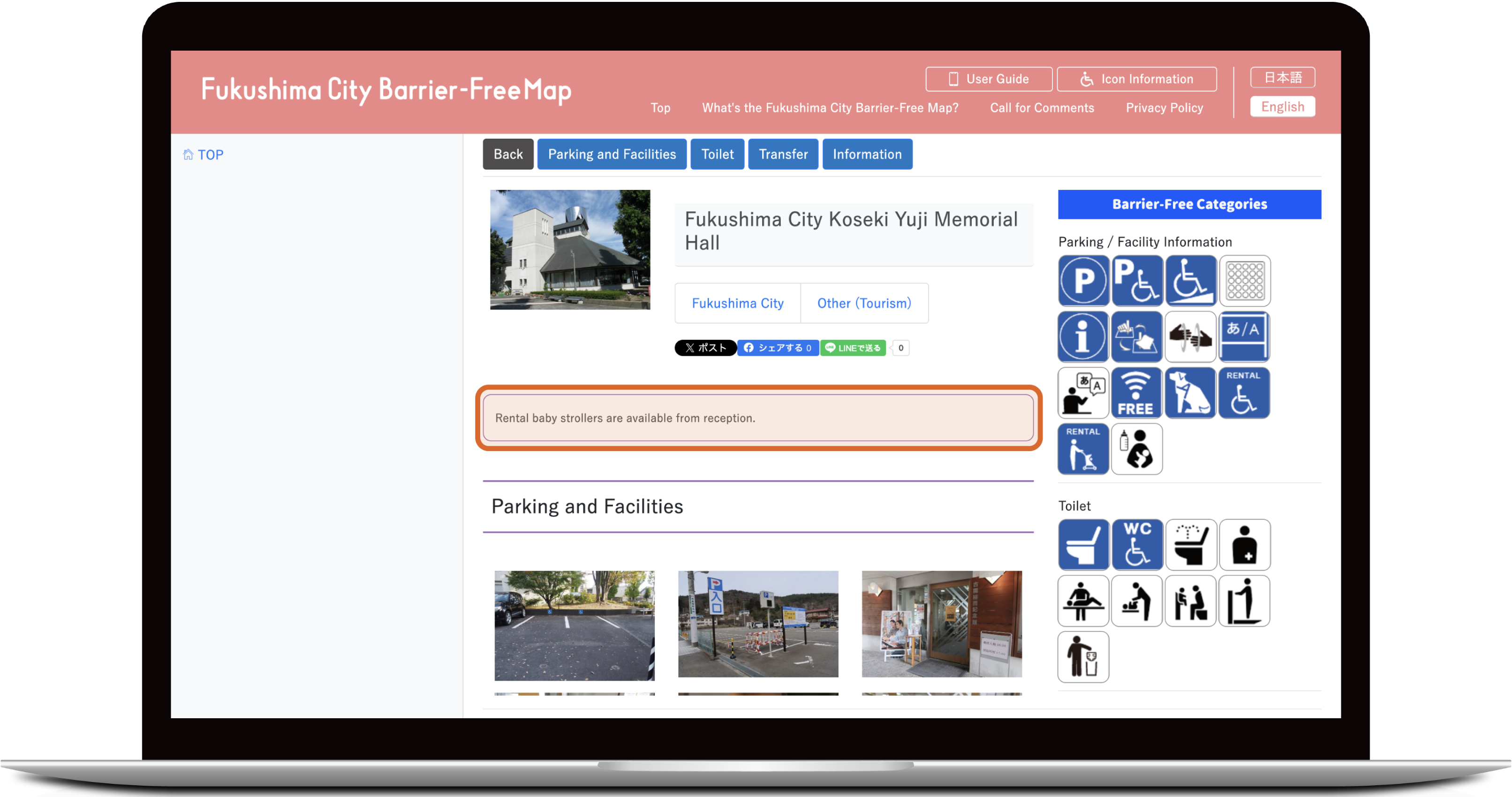Click the information 'i' category icon

(x=1083, y=337)
